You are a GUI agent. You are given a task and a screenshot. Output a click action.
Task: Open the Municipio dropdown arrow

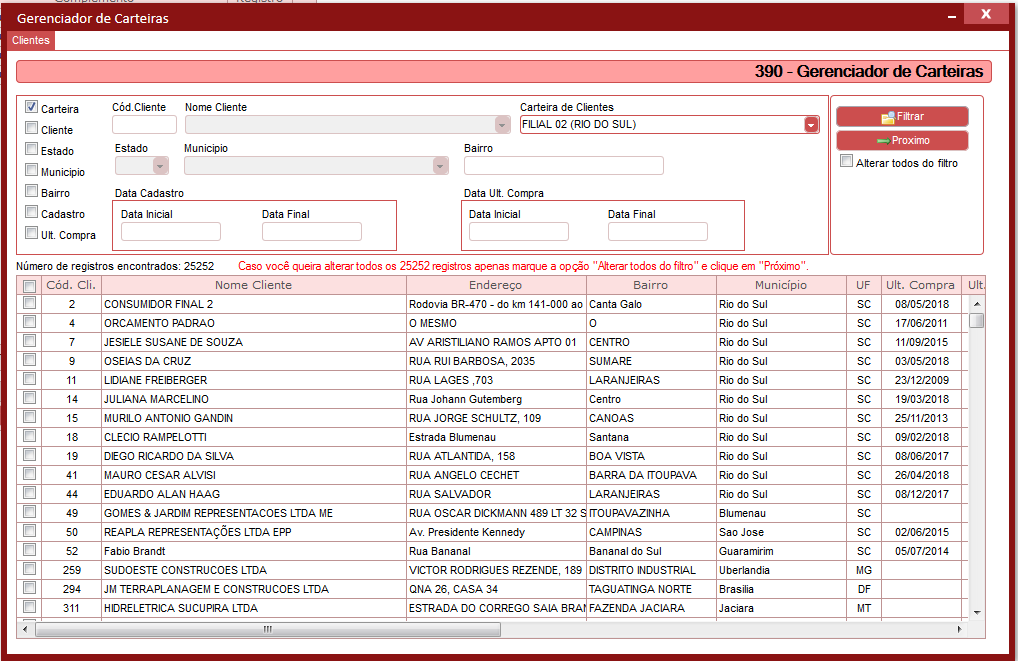click(x=440, y=166)
